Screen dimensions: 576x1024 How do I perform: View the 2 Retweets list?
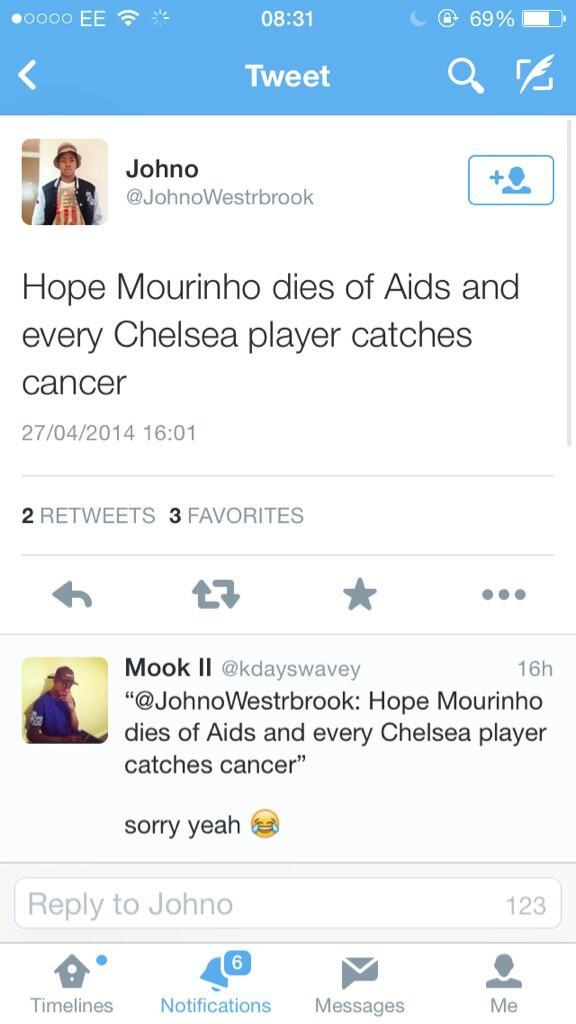[88, 515]
